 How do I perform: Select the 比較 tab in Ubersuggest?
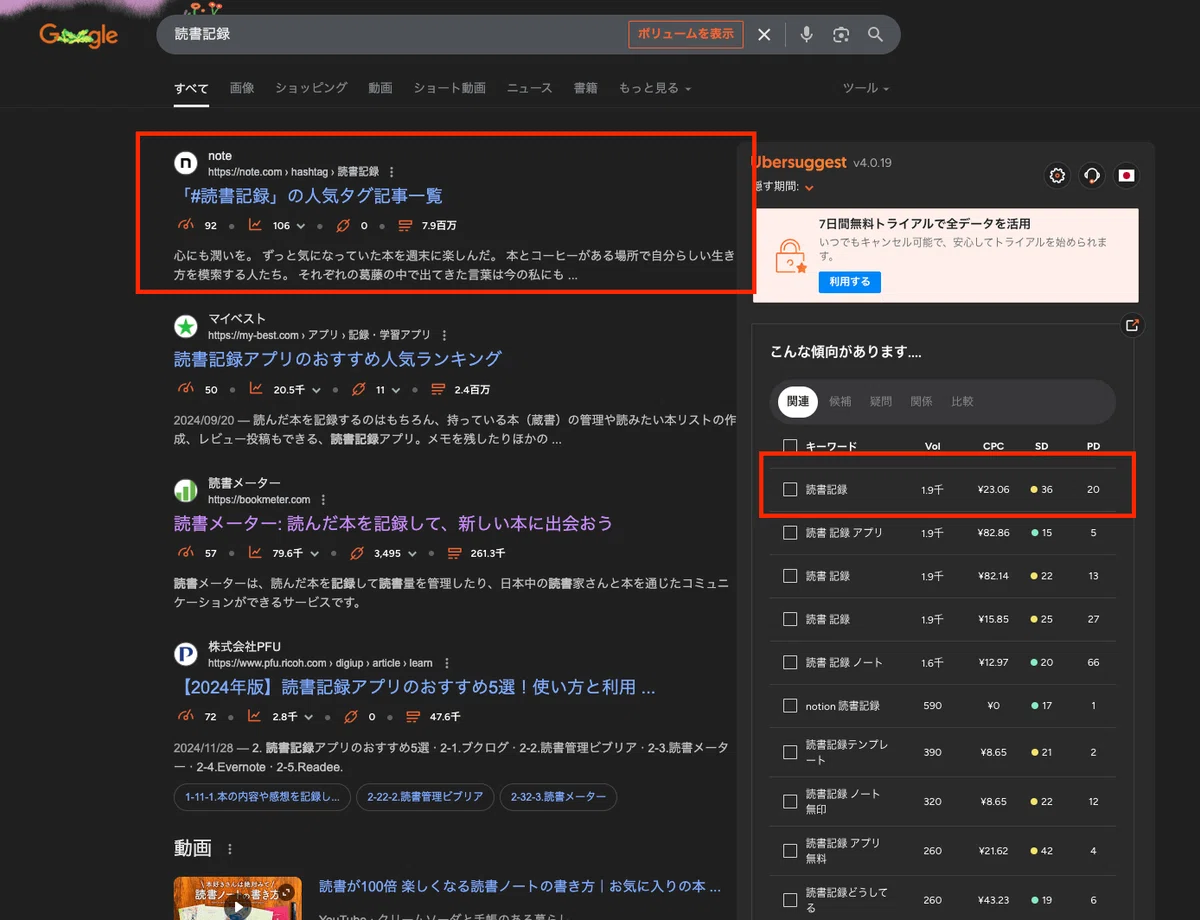962,401
